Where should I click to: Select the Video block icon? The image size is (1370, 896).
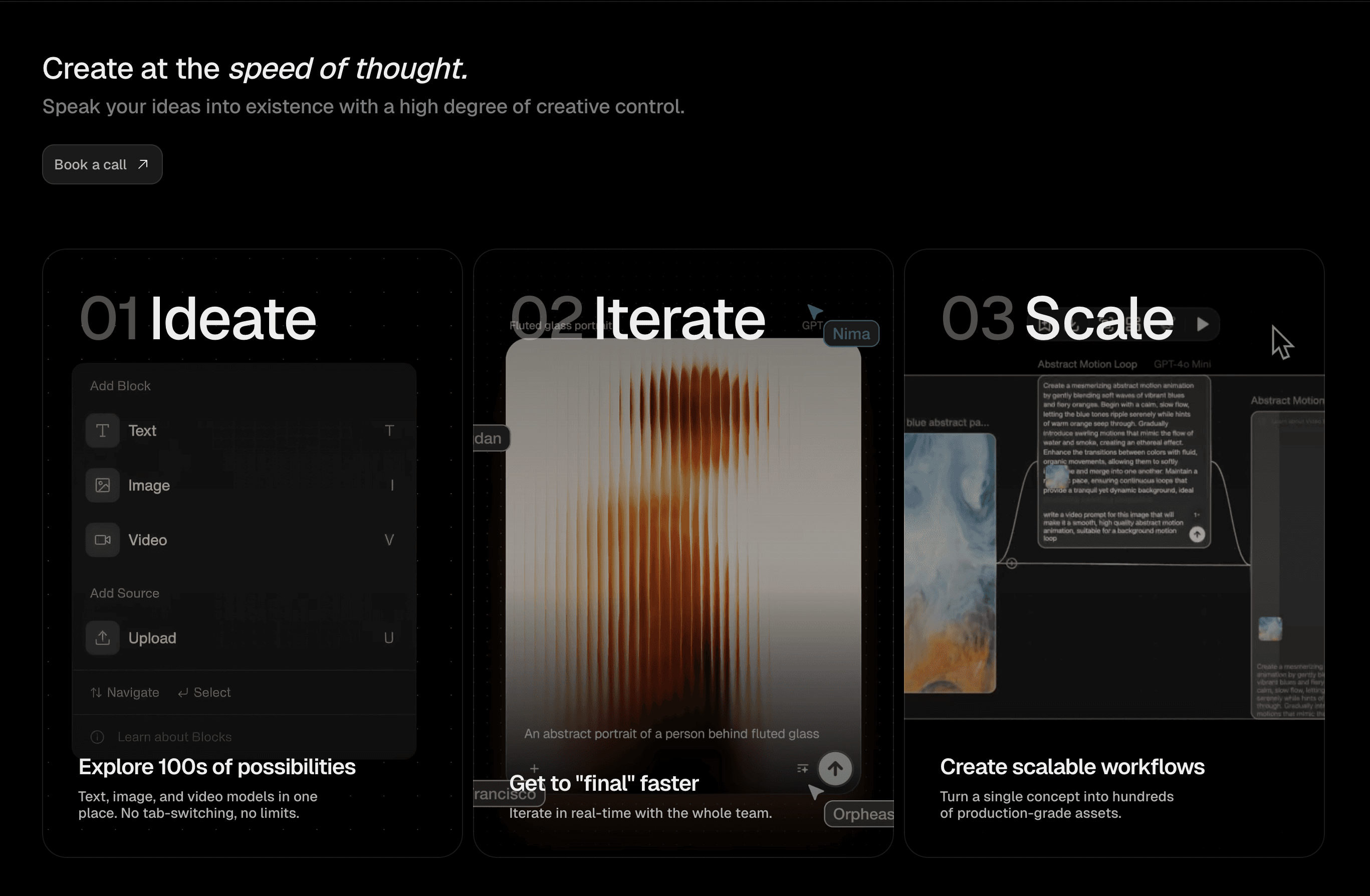102,540
